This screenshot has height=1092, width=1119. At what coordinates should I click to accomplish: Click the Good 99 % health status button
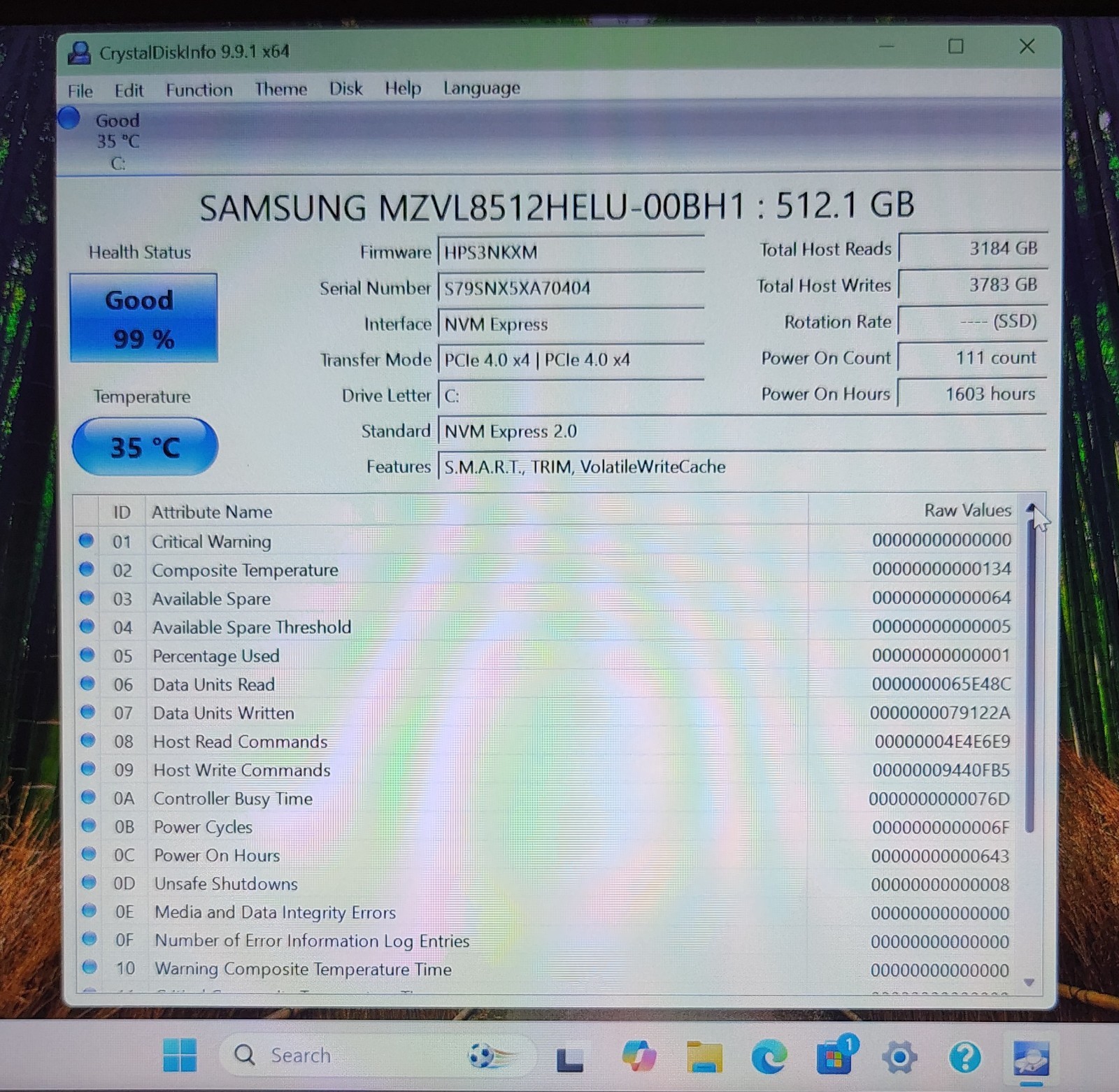(x=143, y=318)
